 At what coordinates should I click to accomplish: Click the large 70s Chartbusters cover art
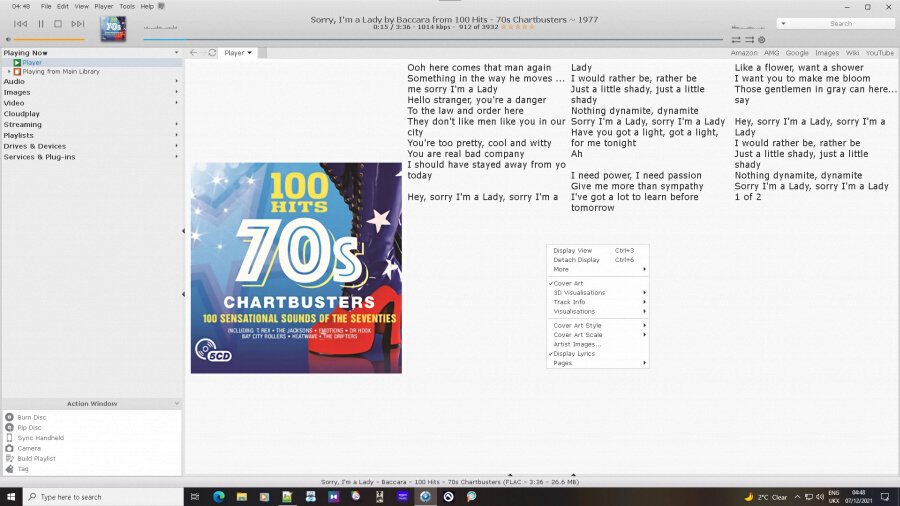(296, 268)
